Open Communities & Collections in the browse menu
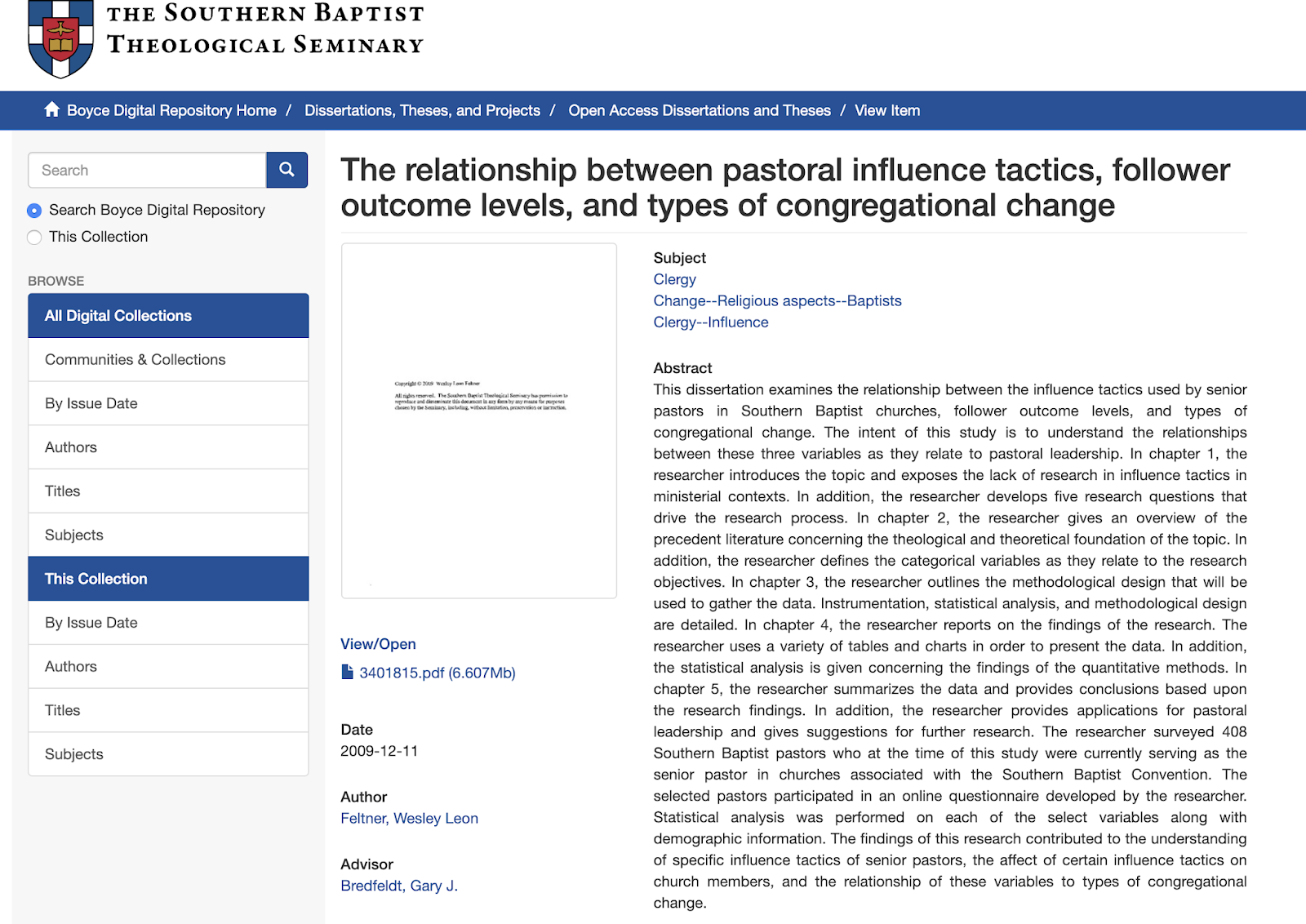1306x924 pixels. (x=168, y=360)
